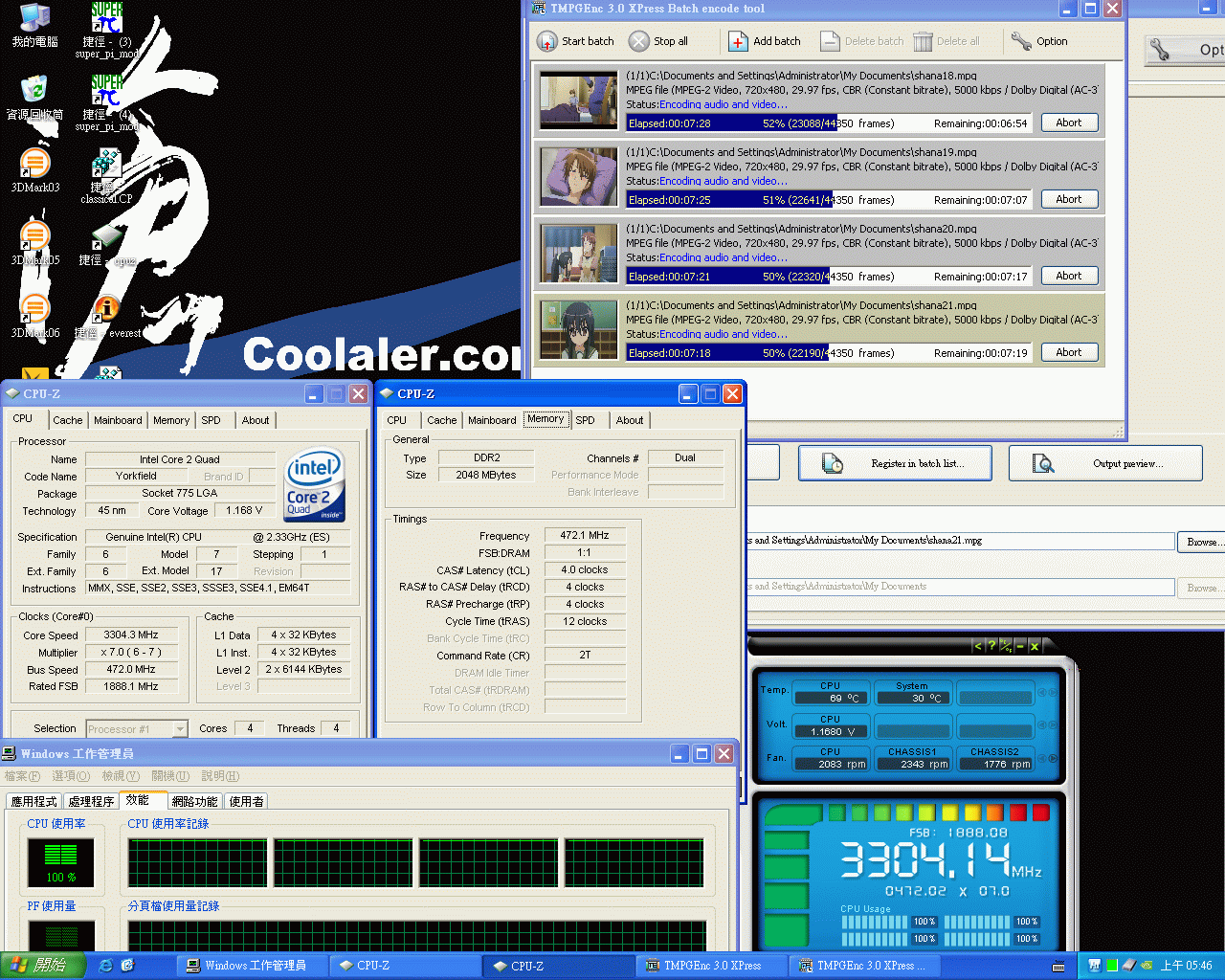Image resolution: width=1225 pixels, height=980 pixels.
Task: Click the CPU 使用率 meter in Task Manager
Action: (x=61, y=861)
